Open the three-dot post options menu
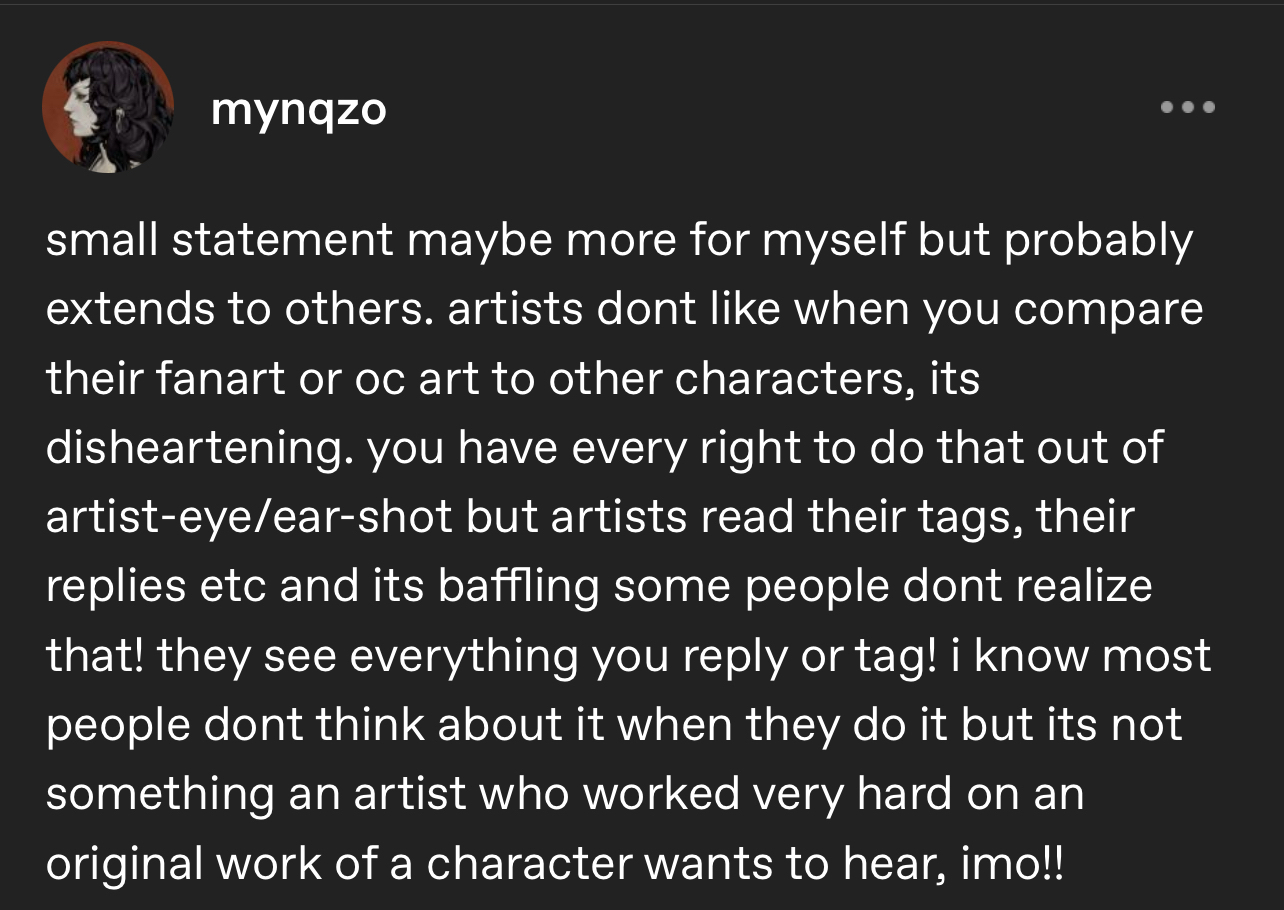The image size is (1284, 910). [x=1187, y=106]
